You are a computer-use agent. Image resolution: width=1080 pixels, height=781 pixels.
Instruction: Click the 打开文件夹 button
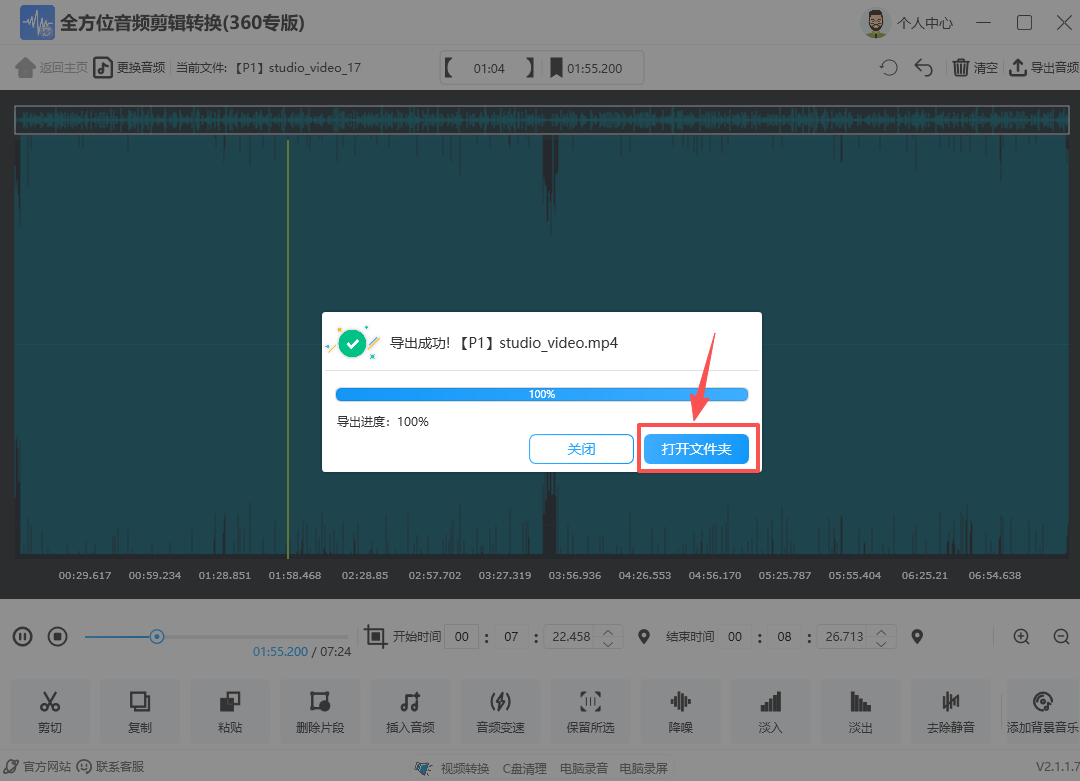pos(696,449)
